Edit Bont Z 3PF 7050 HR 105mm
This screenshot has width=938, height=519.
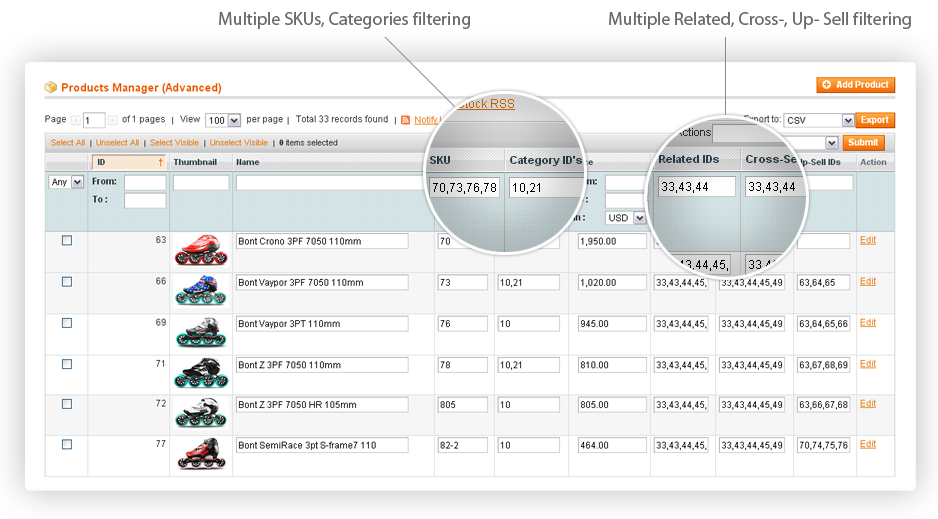coord(867,404)
